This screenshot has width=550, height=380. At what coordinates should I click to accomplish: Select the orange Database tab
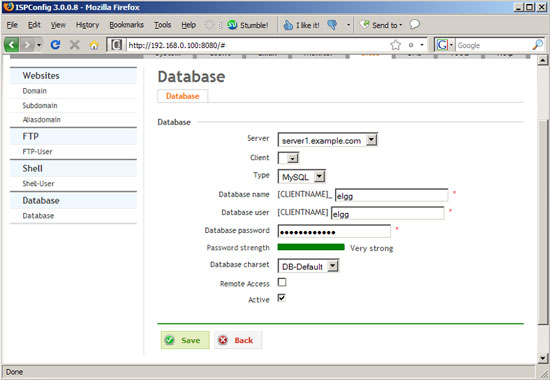coord(182,96)
